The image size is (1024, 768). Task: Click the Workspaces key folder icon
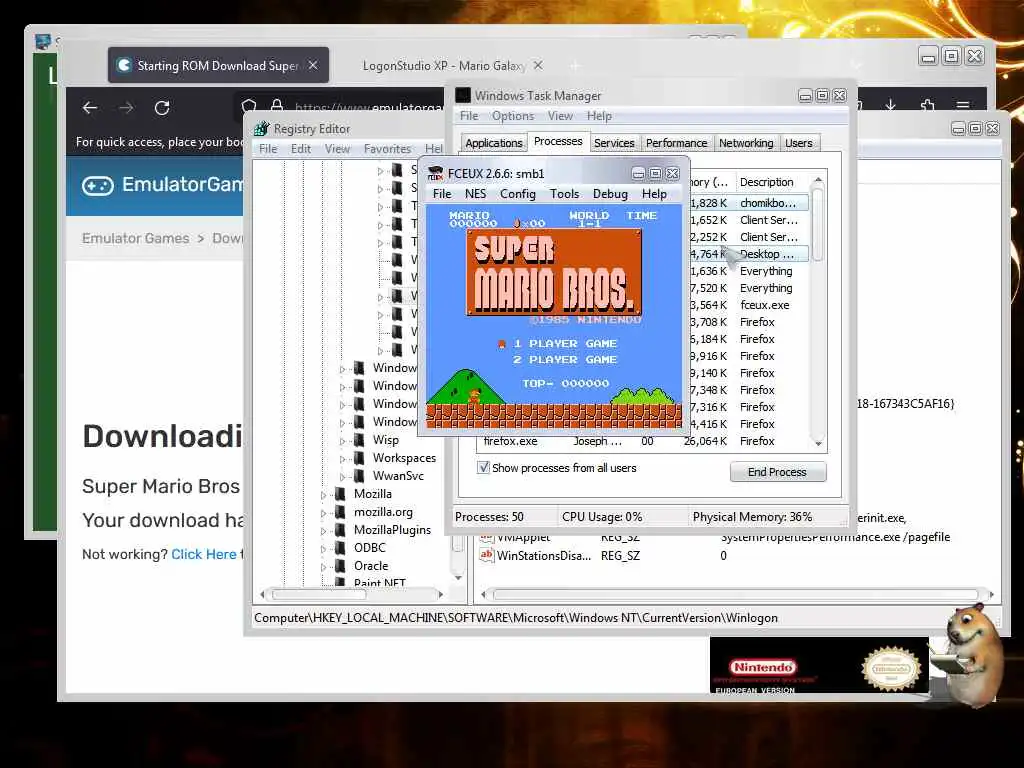[359, 458]
